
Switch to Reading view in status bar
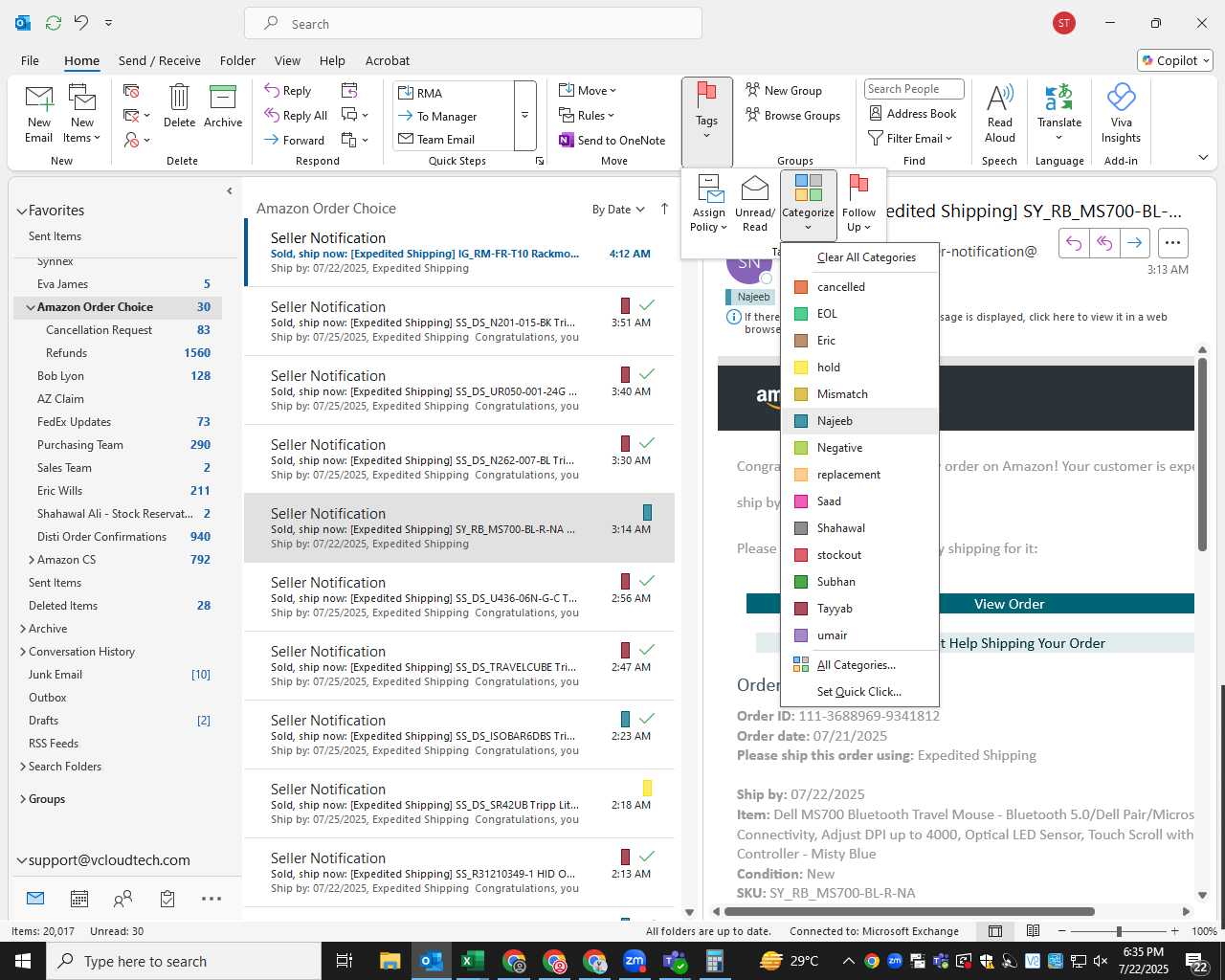click(x=1033, y=930)
